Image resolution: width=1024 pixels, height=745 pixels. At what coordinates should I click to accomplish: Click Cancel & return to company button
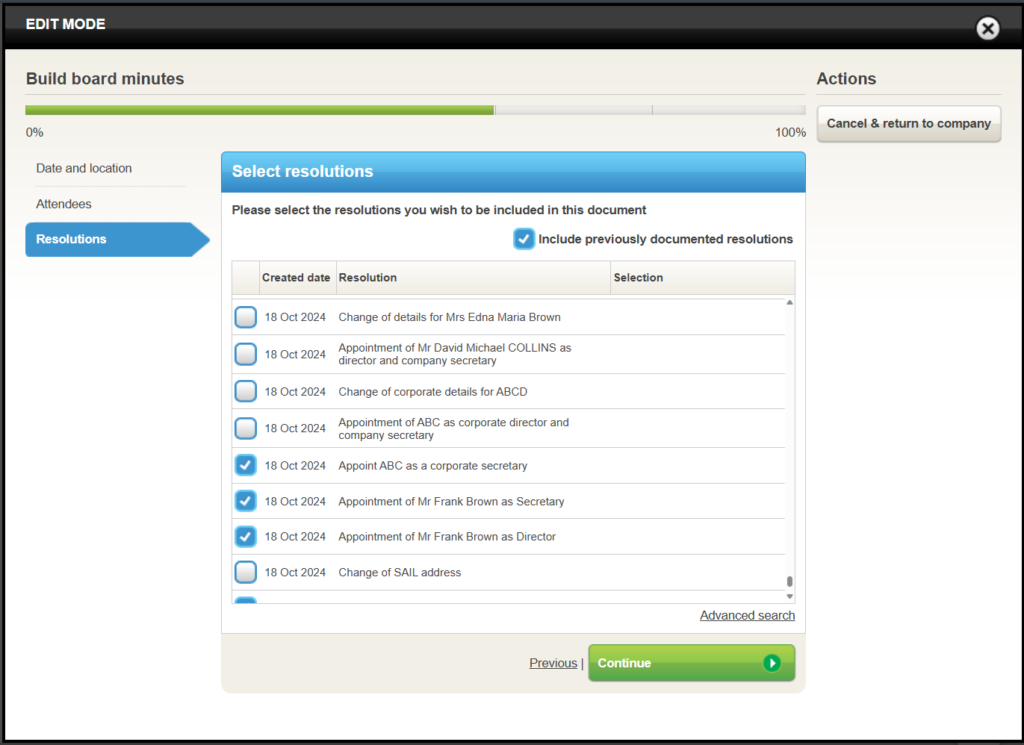pyautogui.click(x=908, y=124)
